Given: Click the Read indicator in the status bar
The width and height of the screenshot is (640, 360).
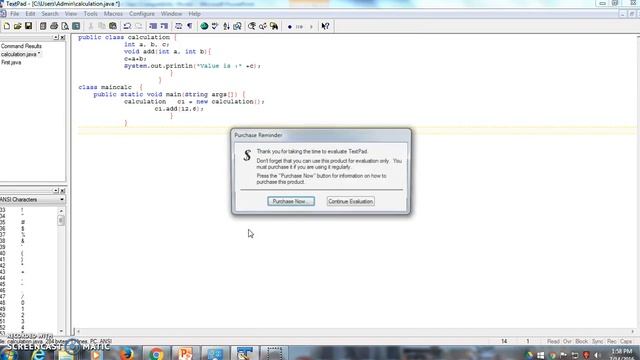Looking at the screenshot, I should click(553, 341).
